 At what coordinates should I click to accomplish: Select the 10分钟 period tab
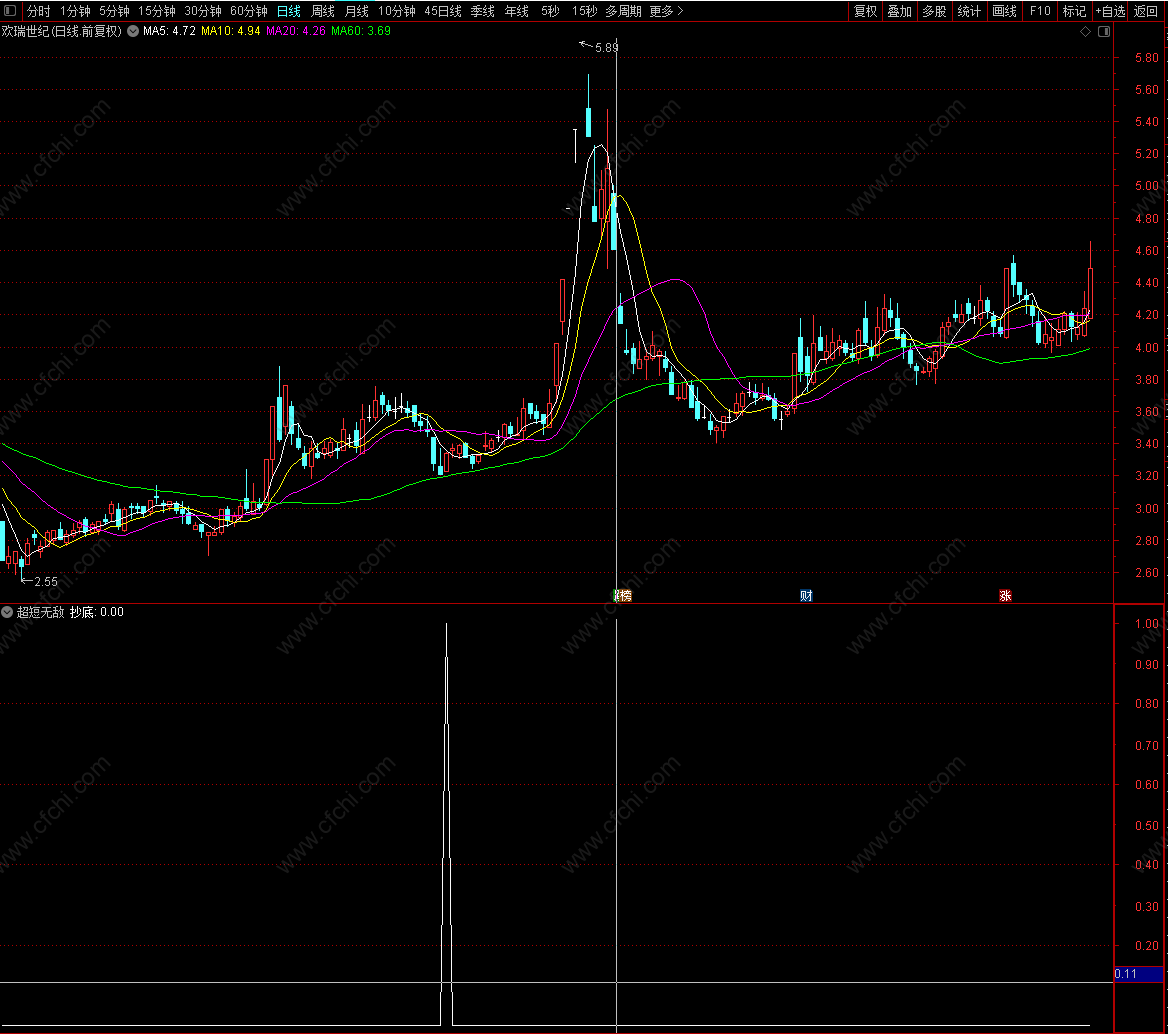click(x=396, y=11)
